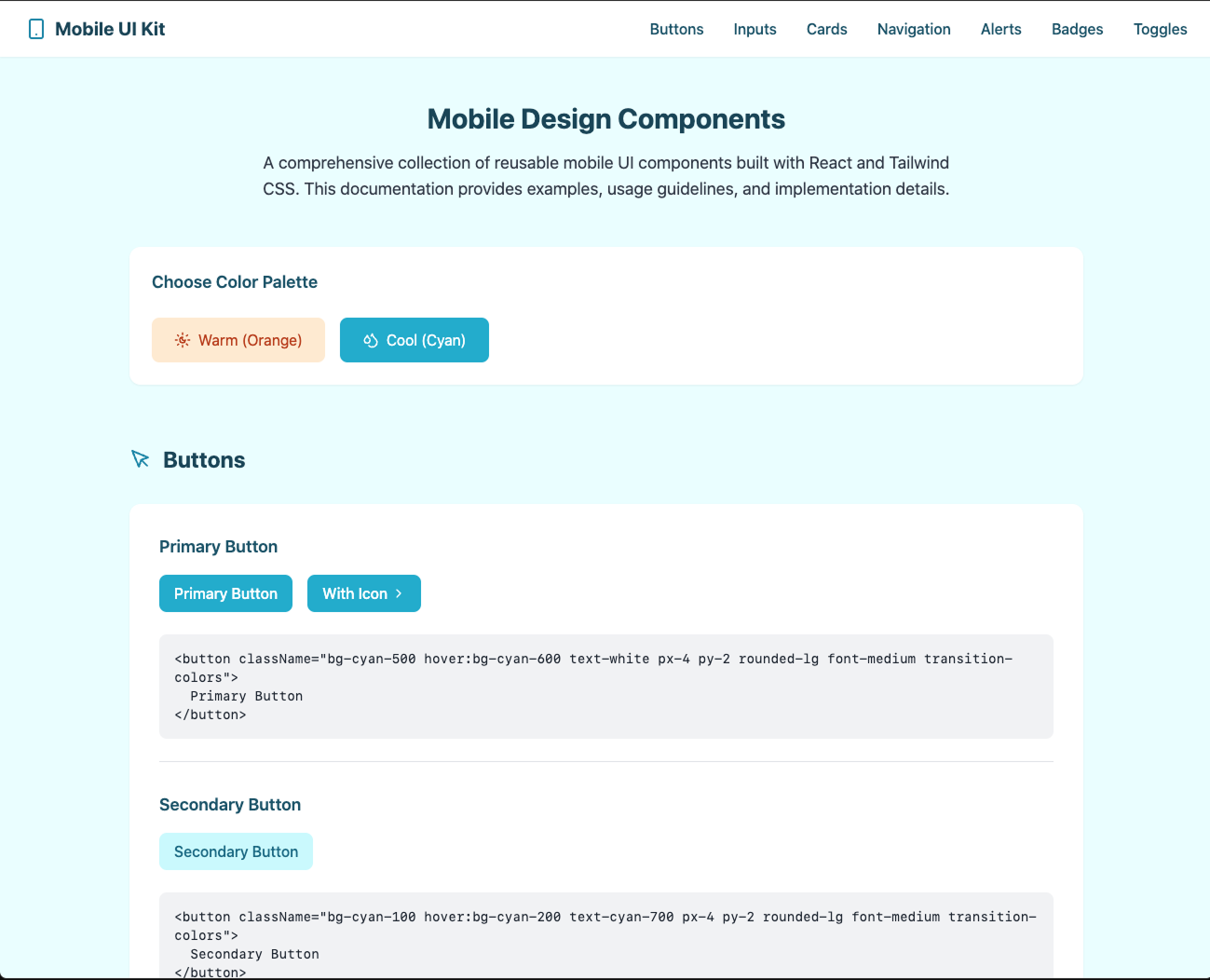Viewport: 1210px width, 980px height.
Task: Click the Primary Button sample
Action: 225,593
